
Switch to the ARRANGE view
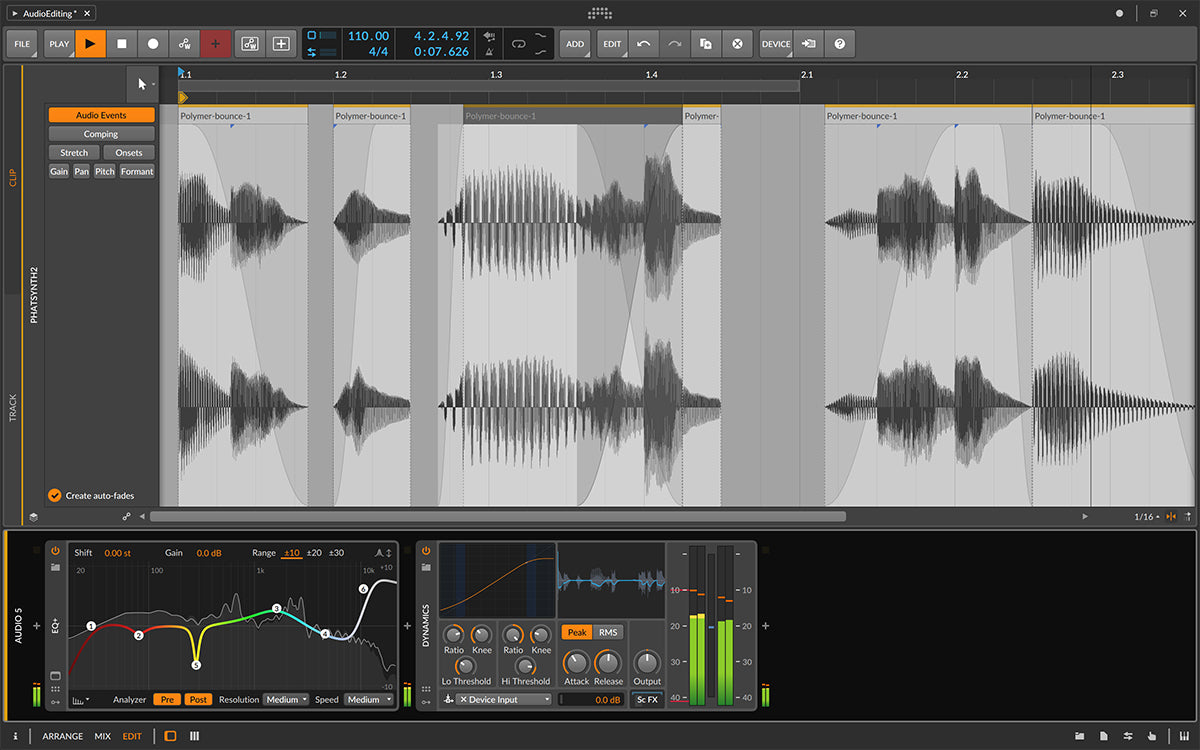63,736
